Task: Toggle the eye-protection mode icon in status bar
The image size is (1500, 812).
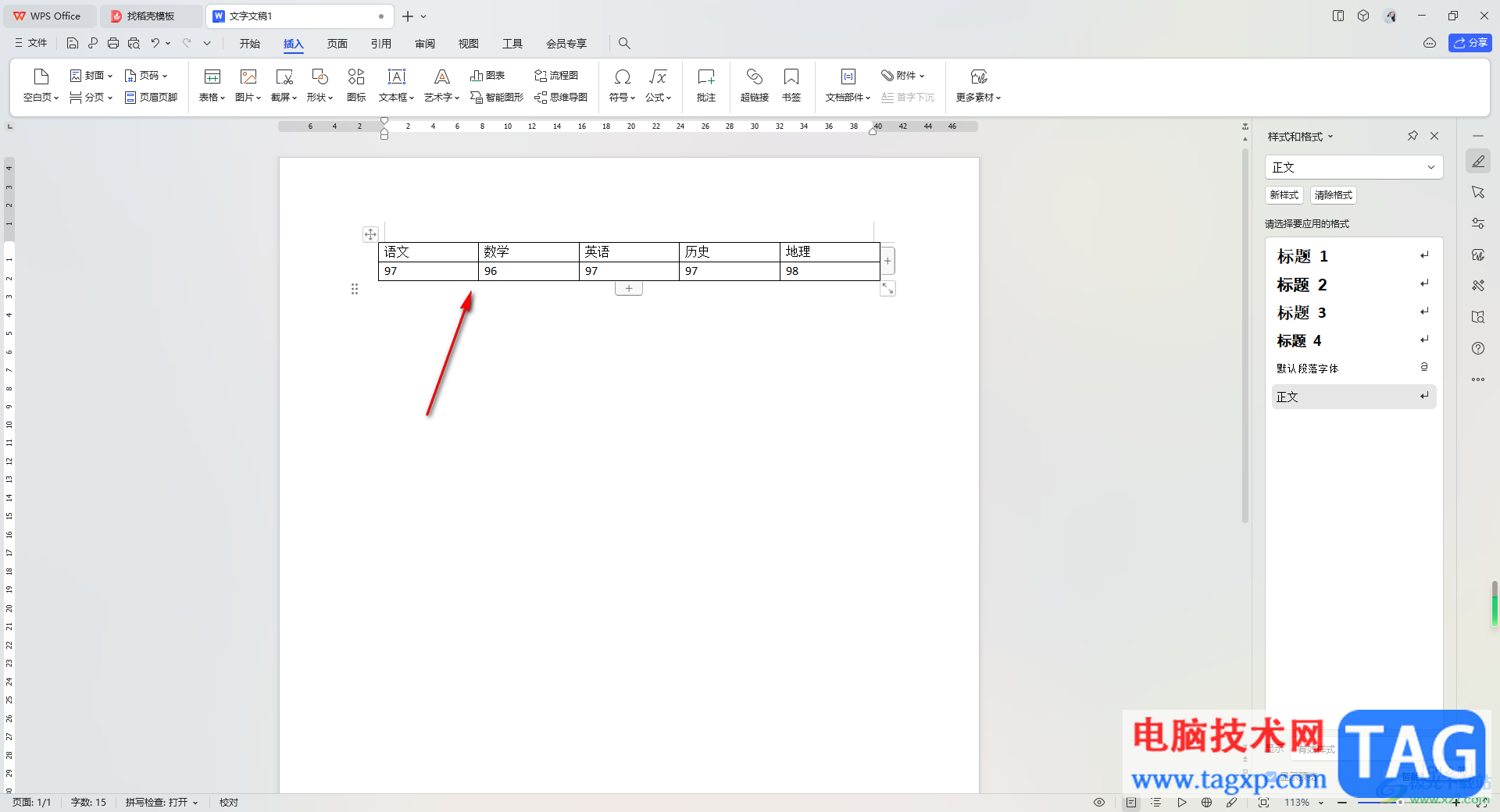Action: click(x=1099, y=803)
